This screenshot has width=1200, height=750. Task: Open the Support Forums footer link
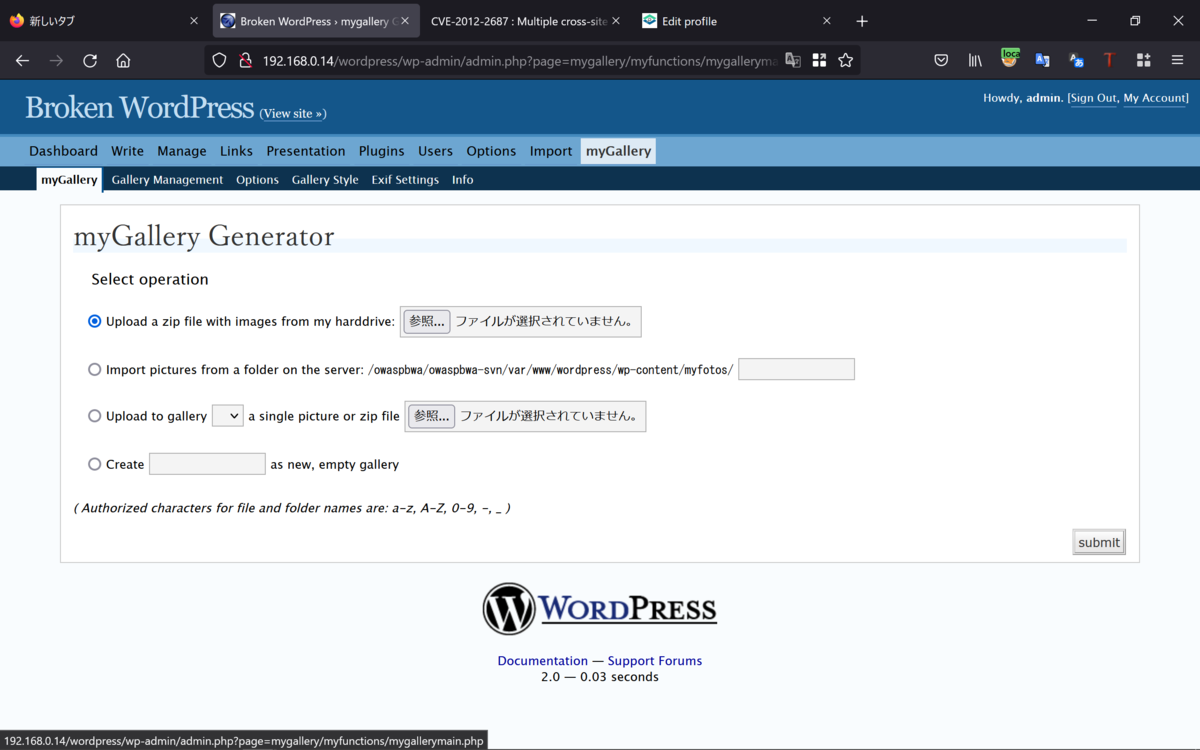pos(655,661)
